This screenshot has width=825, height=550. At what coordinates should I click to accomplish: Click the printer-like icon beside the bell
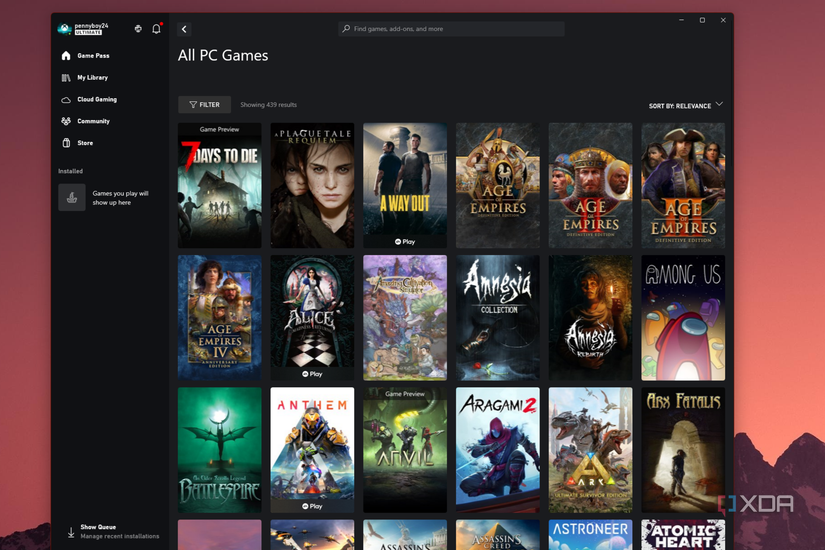pos(138,29)
